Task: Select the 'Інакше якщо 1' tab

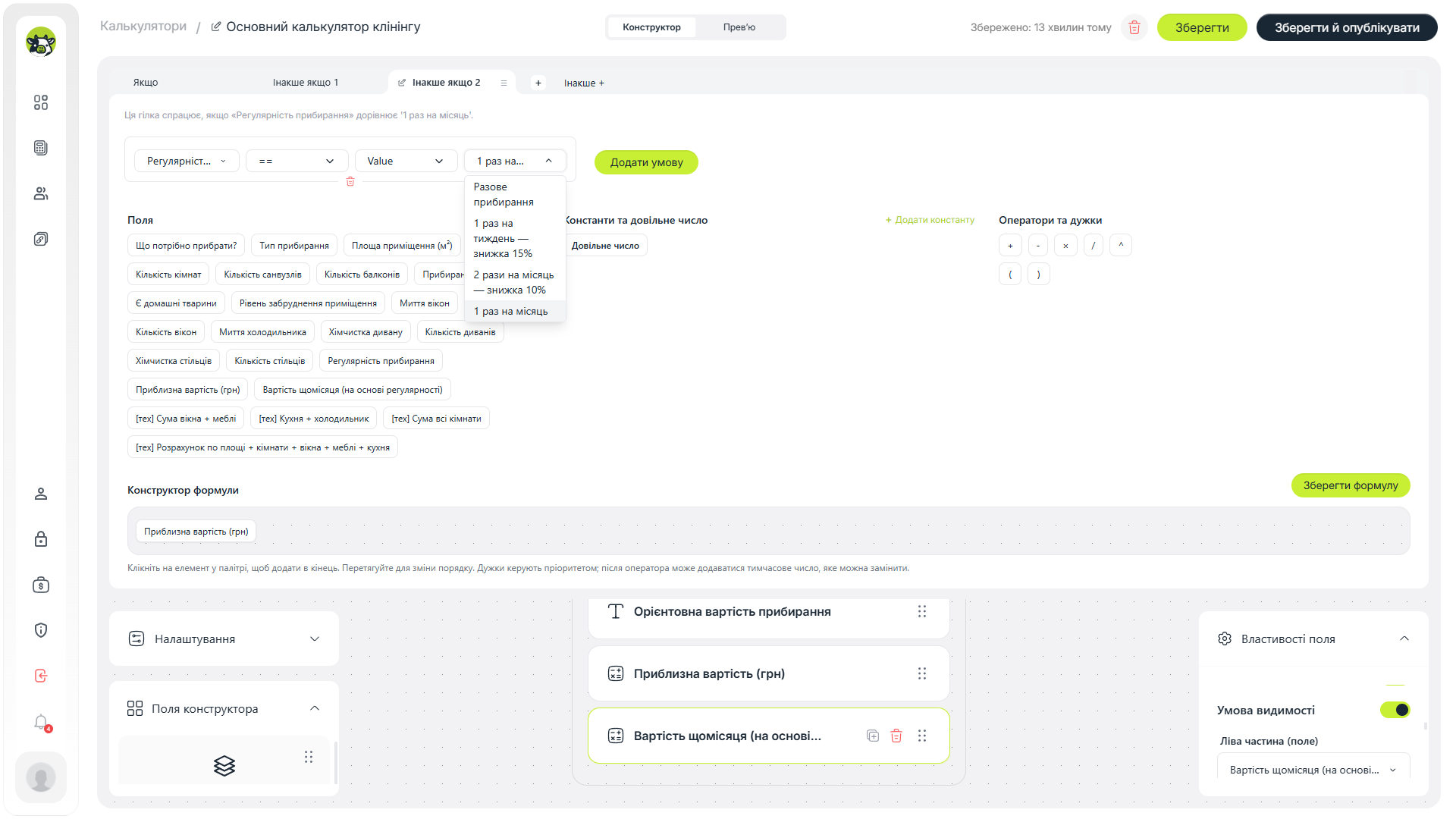Action: (x=306, y=83)
